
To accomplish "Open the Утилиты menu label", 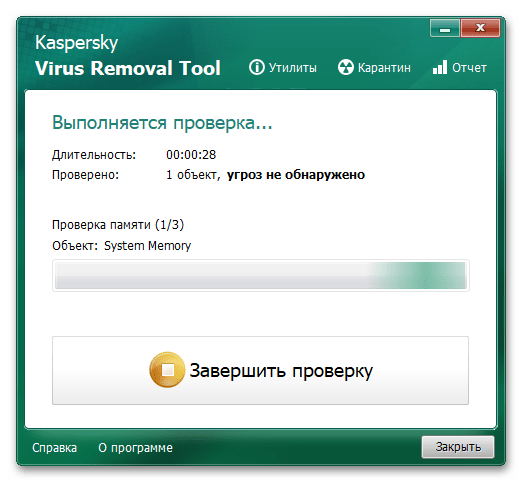I will coord(293,68).
